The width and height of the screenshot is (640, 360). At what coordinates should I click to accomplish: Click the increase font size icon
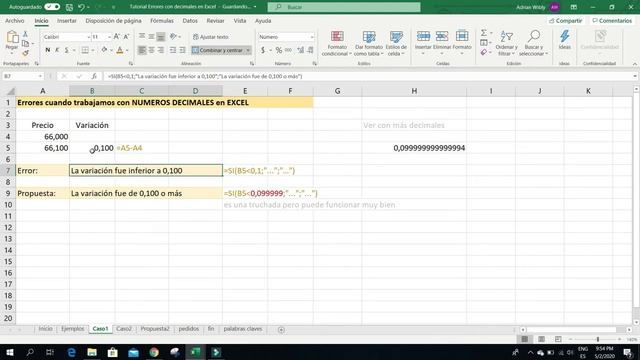click(x=117, y=37)
